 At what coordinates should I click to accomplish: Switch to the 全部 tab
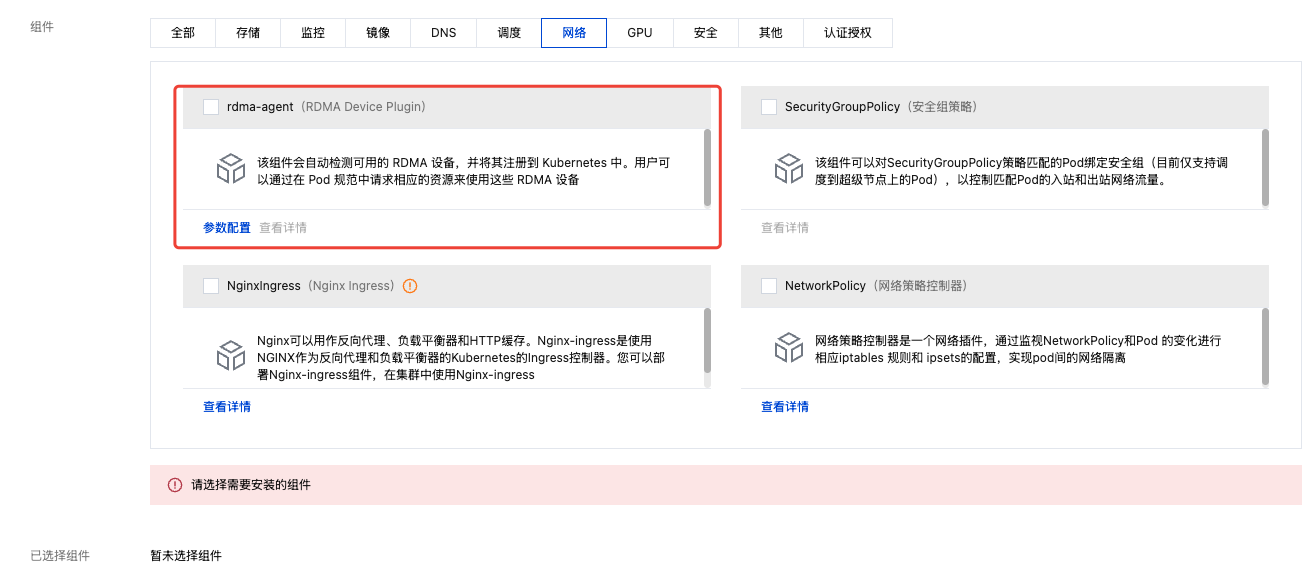point(183,33)
